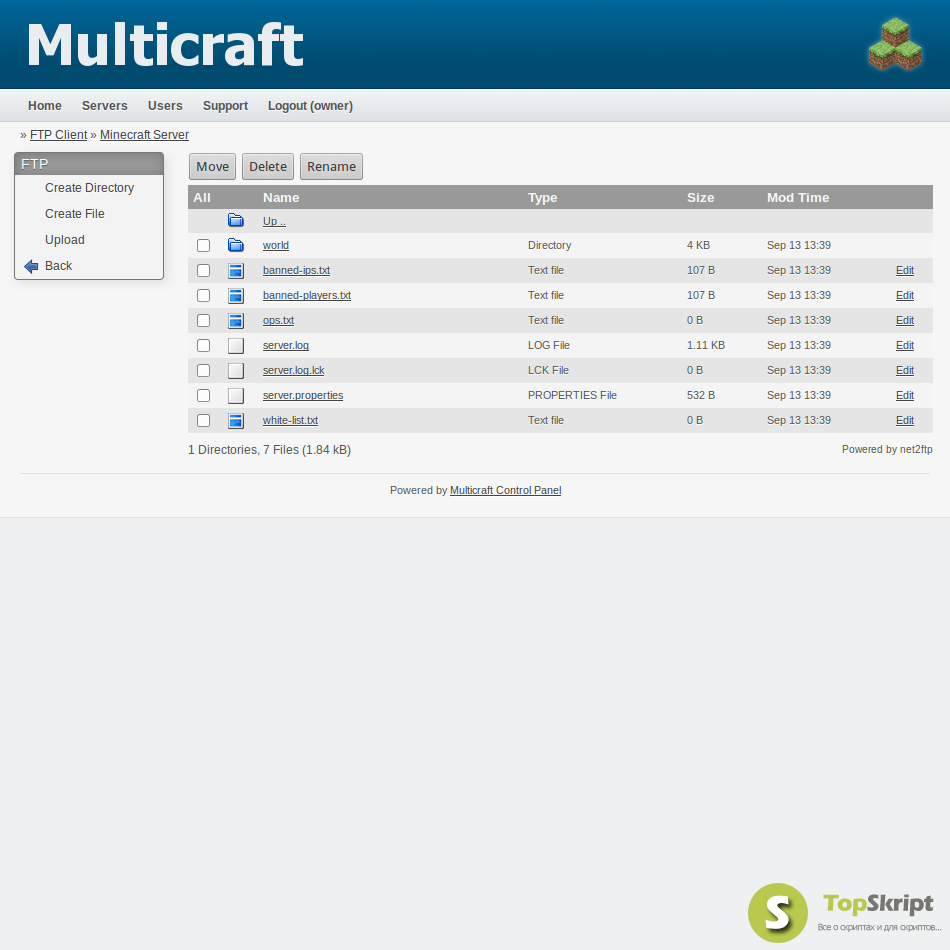Screen dimensions: 950x950
Task: Click the Size column header
Action: pyautogui.click(x=700, y=198)
